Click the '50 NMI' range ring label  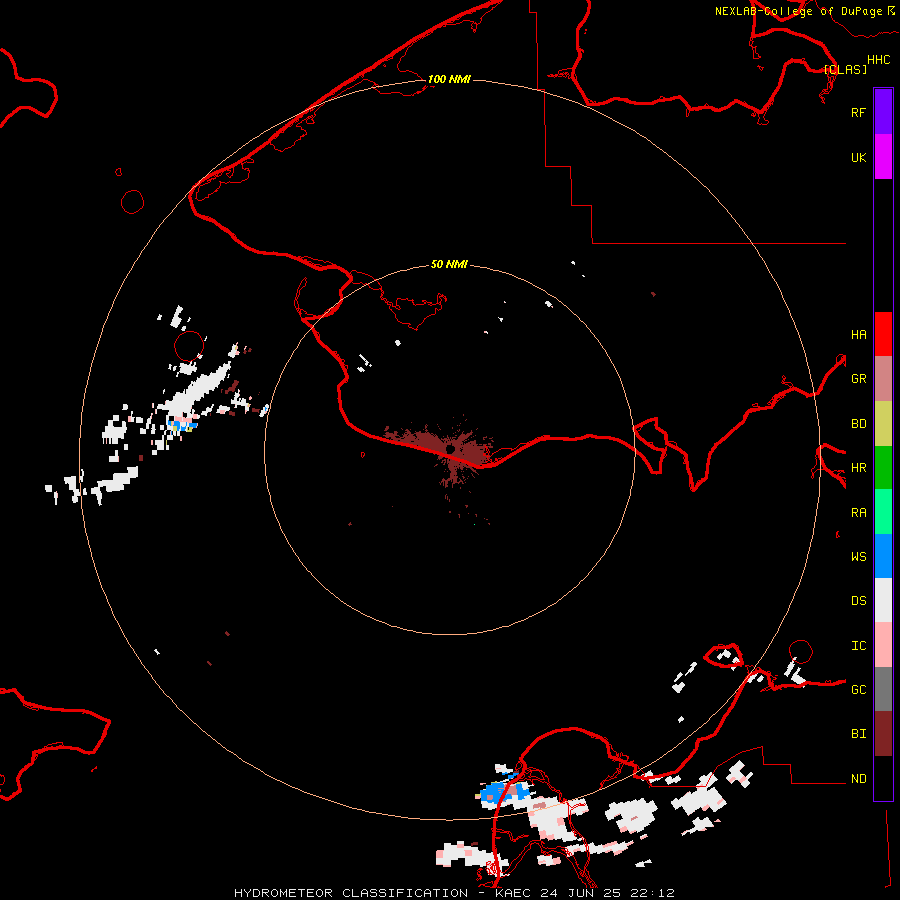(449, 264)
